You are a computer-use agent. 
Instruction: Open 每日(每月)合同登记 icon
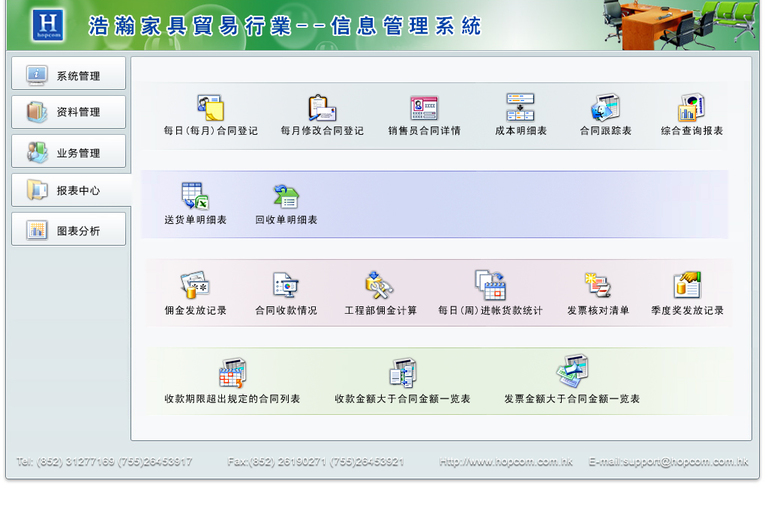(x=210, y=108)
